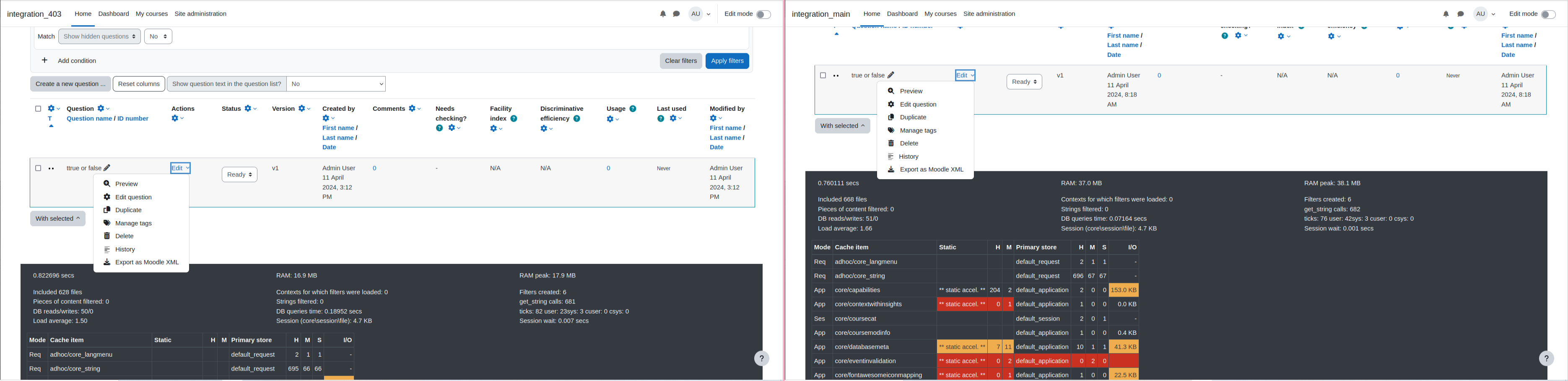Click pencil icon next to ttrue or false
This screenshot has height=381, width=1568.
tap(107, 168)
